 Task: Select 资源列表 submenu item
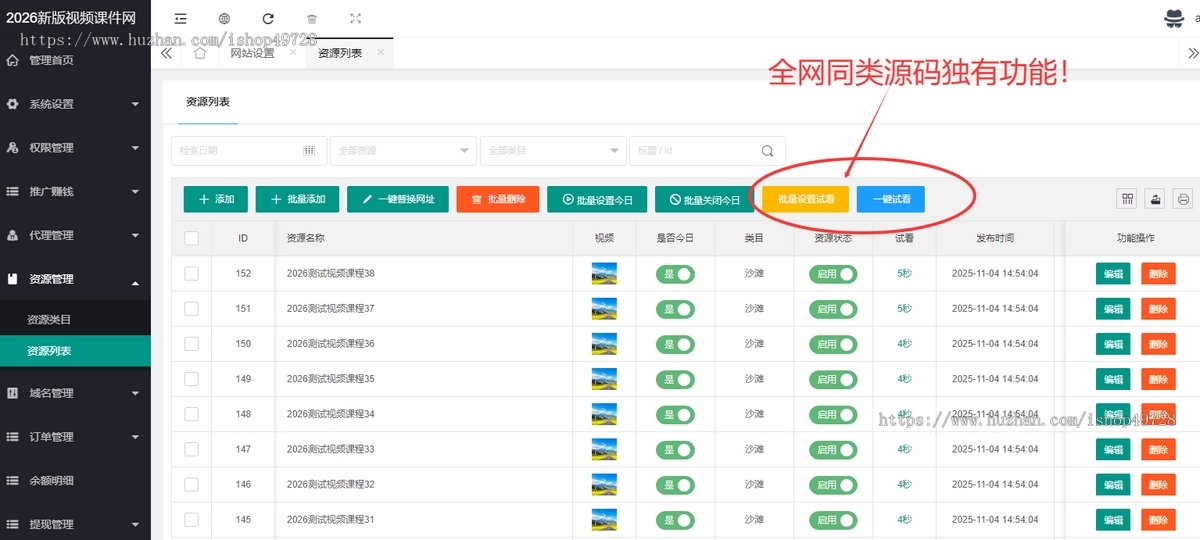point(75,351)
